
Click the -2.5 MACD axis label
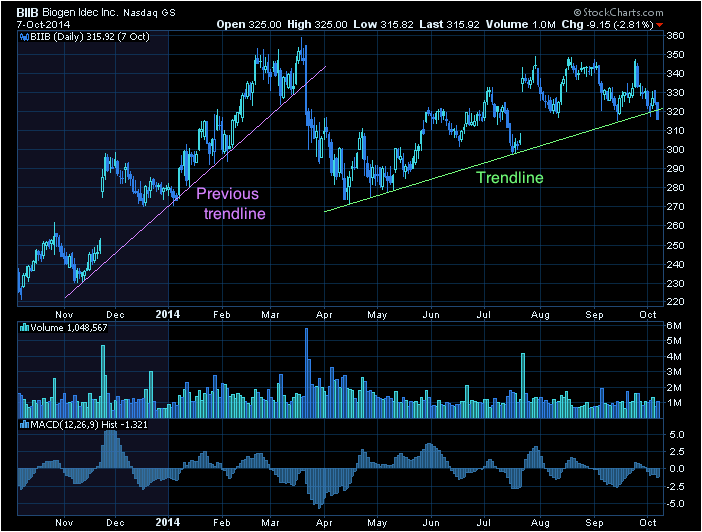(676, 487)
